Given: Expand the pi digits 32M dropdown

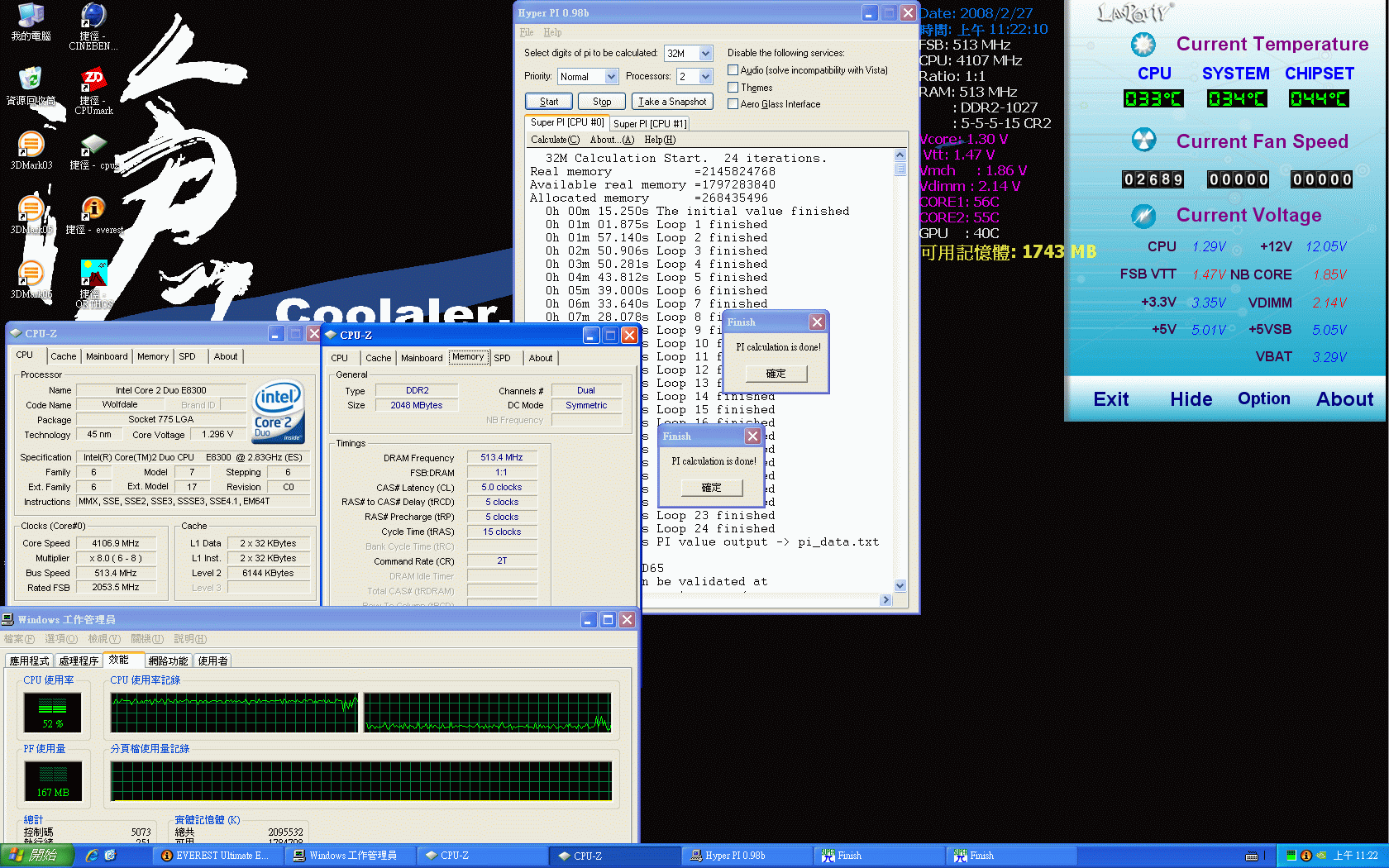Looking at the screenshot, I should (705, 54).
